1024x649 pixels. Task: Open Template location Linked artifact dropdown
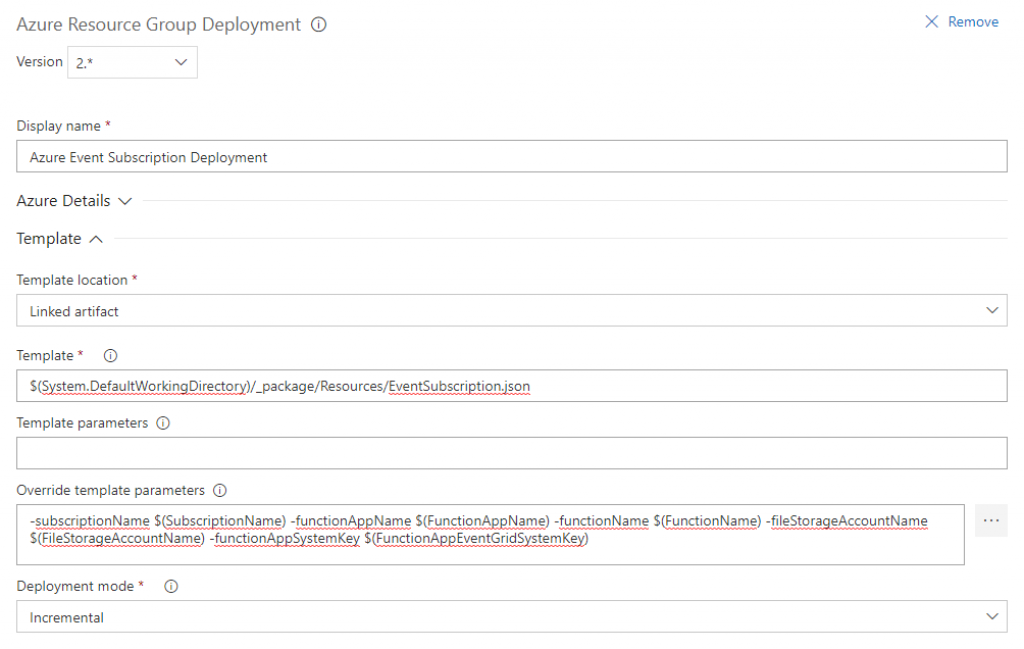pyautogui.click(x=512, y=311)
